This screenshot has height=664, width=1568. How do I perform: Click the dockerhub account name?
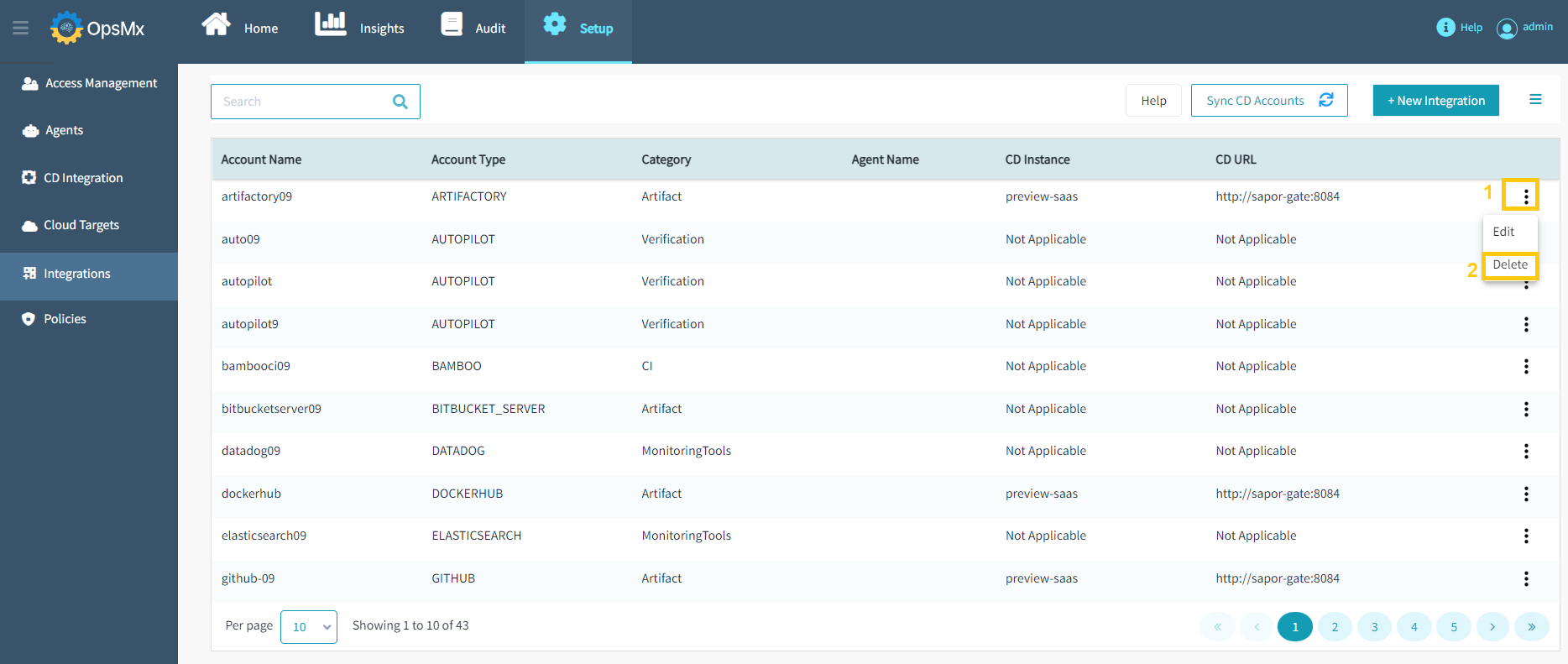coord(251,494)
